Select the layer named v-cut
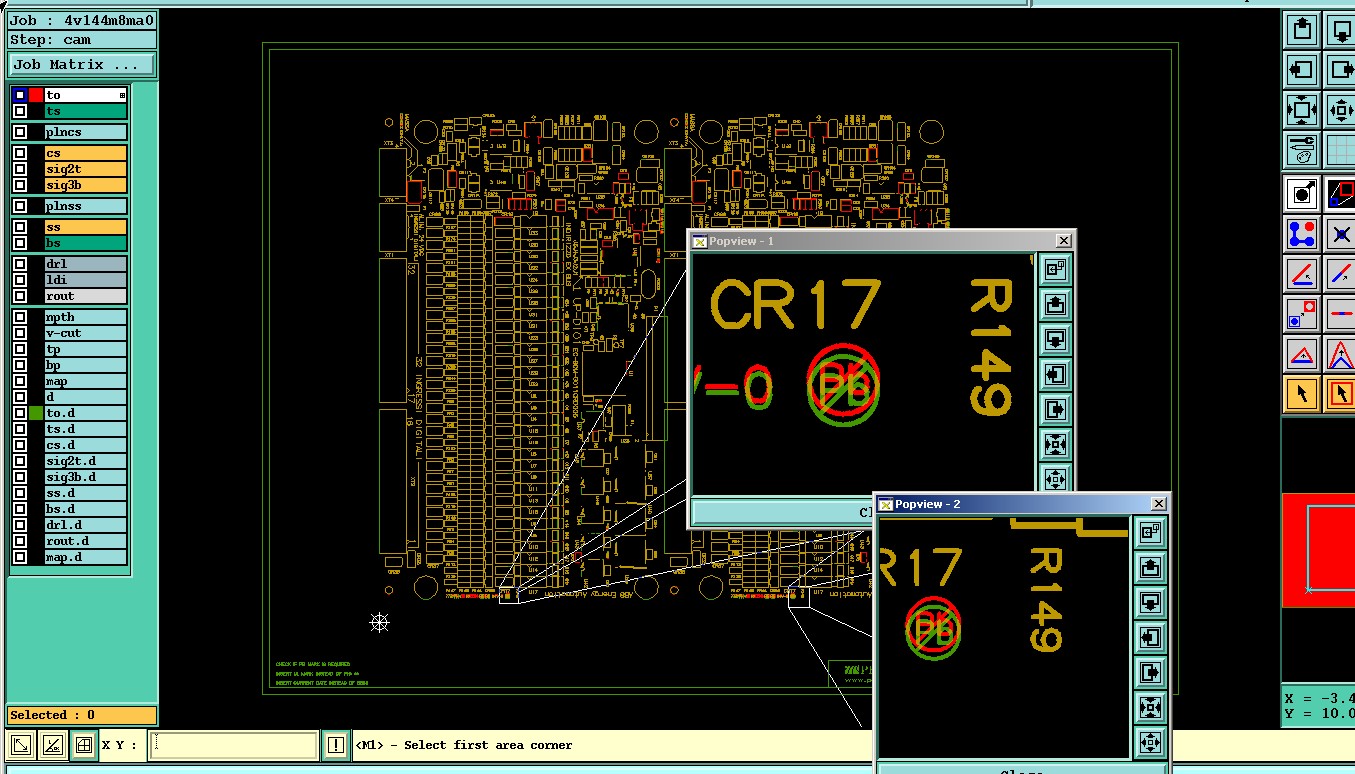The image size is (1355, 774). 86,333
